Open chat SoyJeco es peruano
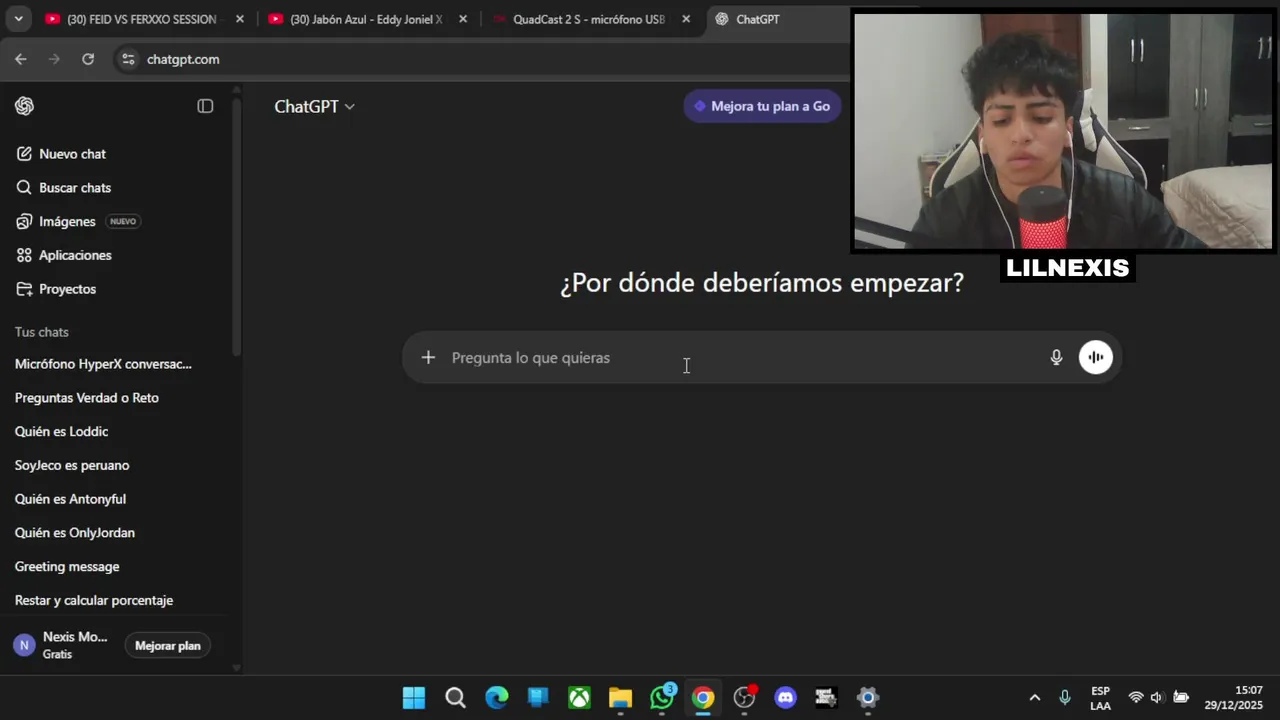 72,465
